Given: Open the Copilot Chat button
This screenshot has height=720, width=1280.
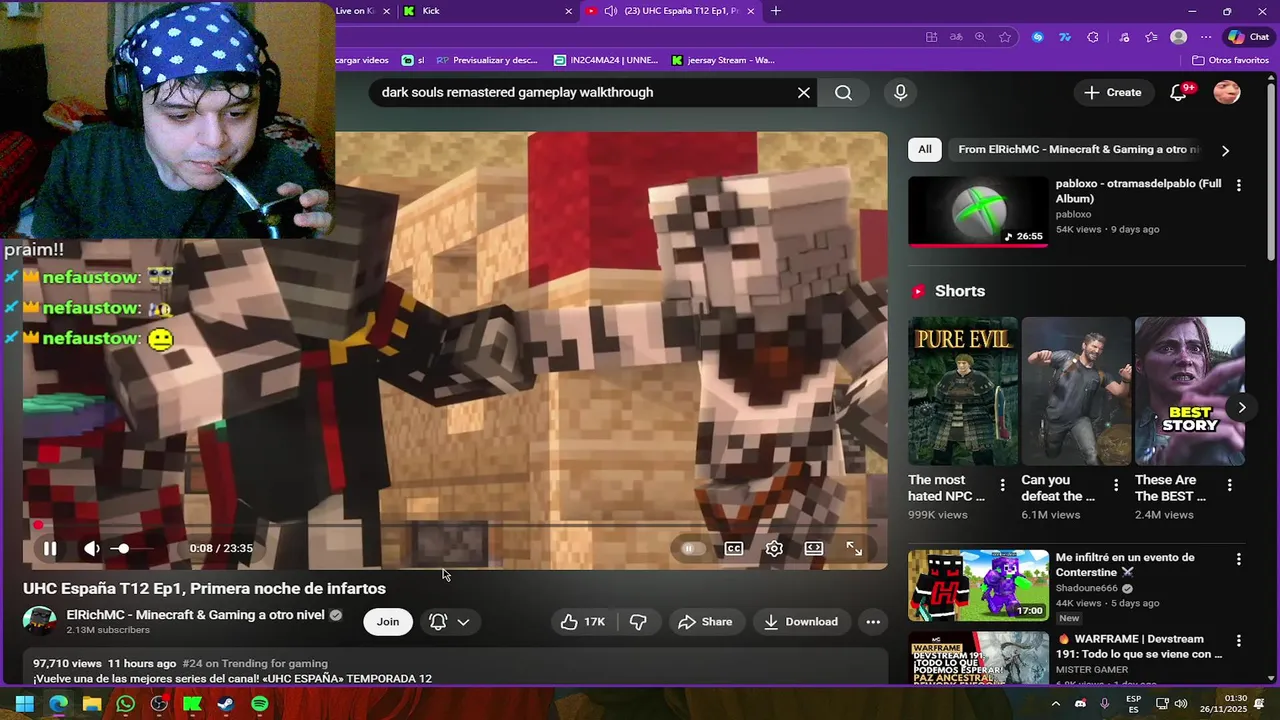Looking at the screenshot, I should [x=1248, y=37].
